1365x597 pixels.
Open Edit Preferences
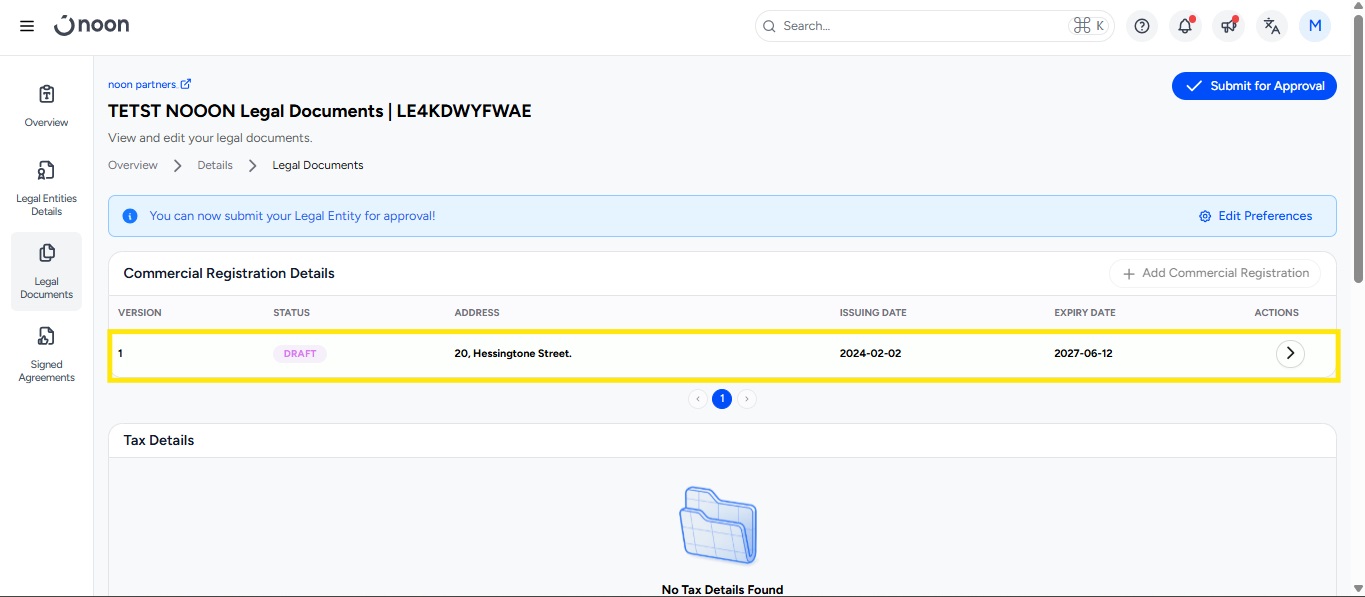1255,216
